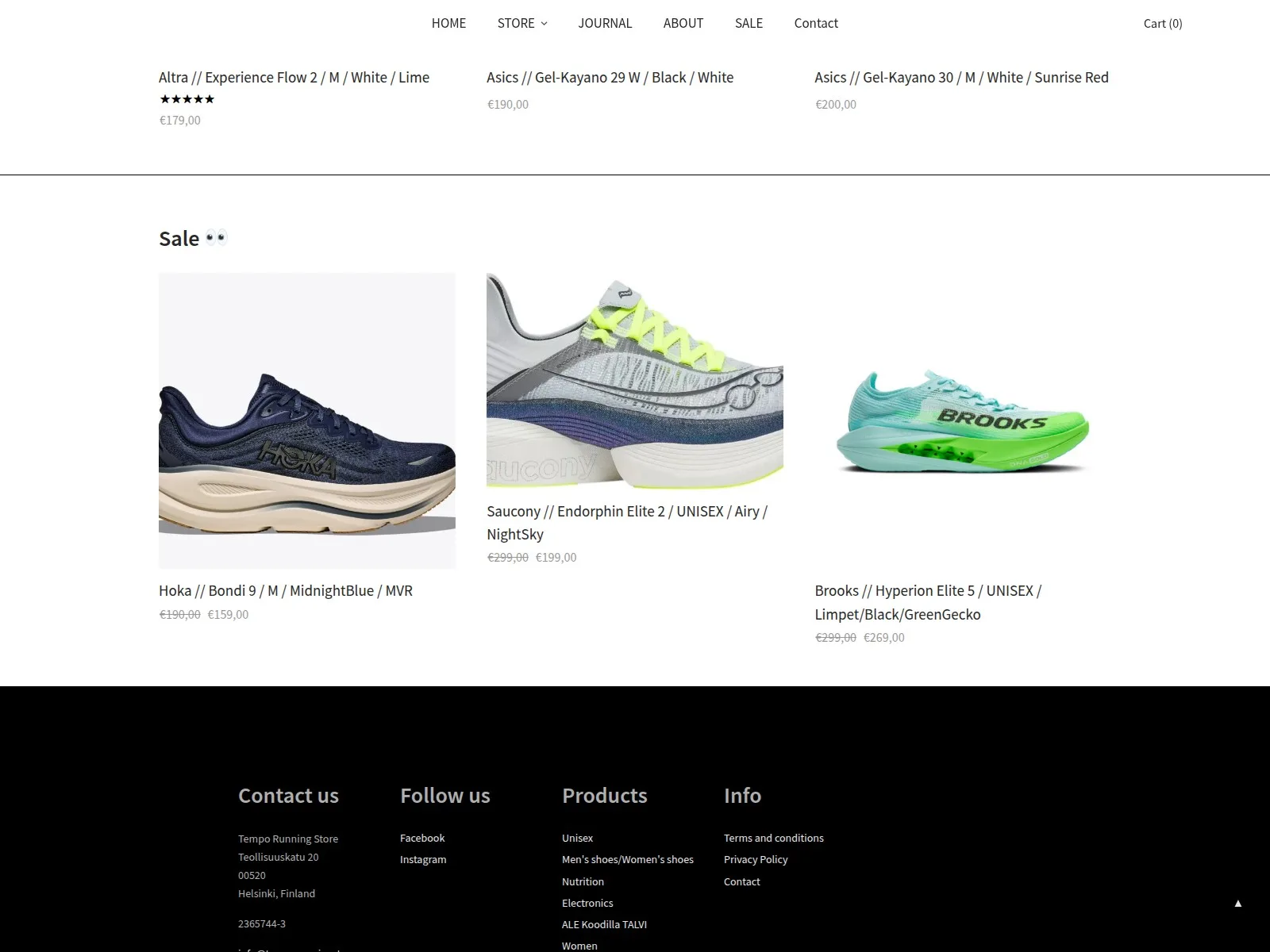Open Altra Experience Flow 2 product title
The width and height of the screenshot is (1270, 952).
(294, 77)
